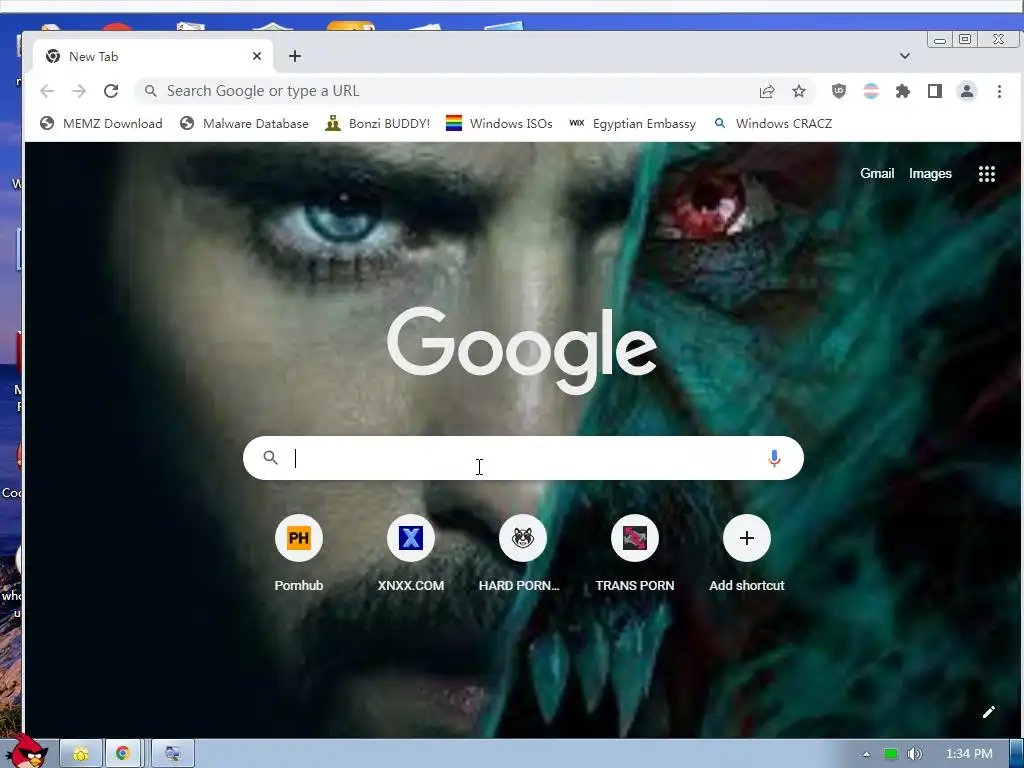Open Egyptian Embassy bookmark
The height and width of the screenshot is (768, 1024).
[632, 123]
